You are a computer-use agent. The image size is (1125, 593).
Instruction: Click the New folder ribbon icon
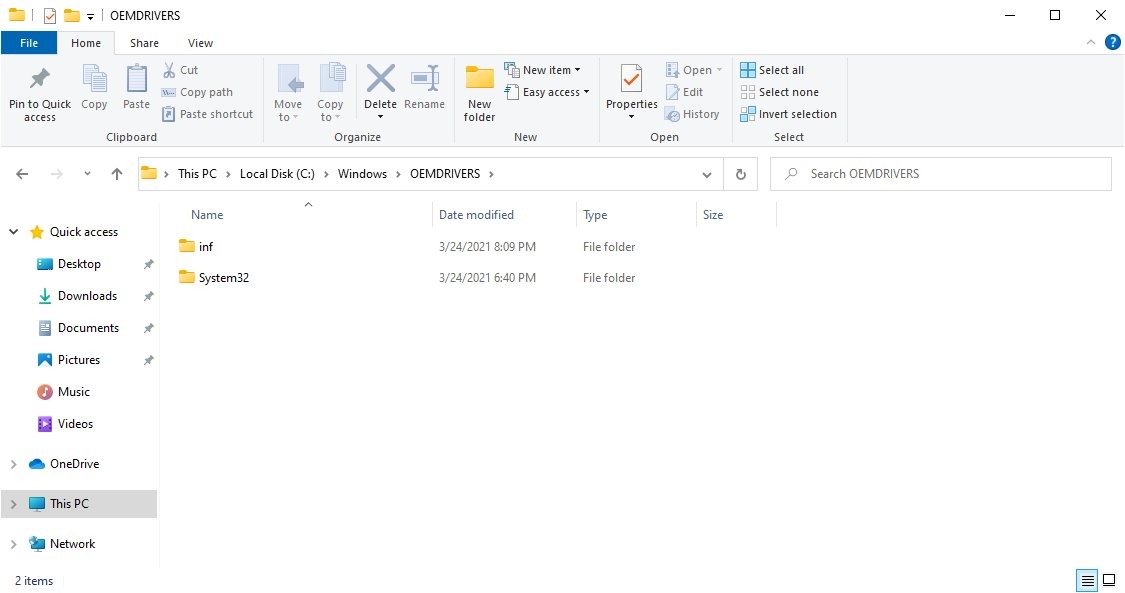[x=480, y=80]
